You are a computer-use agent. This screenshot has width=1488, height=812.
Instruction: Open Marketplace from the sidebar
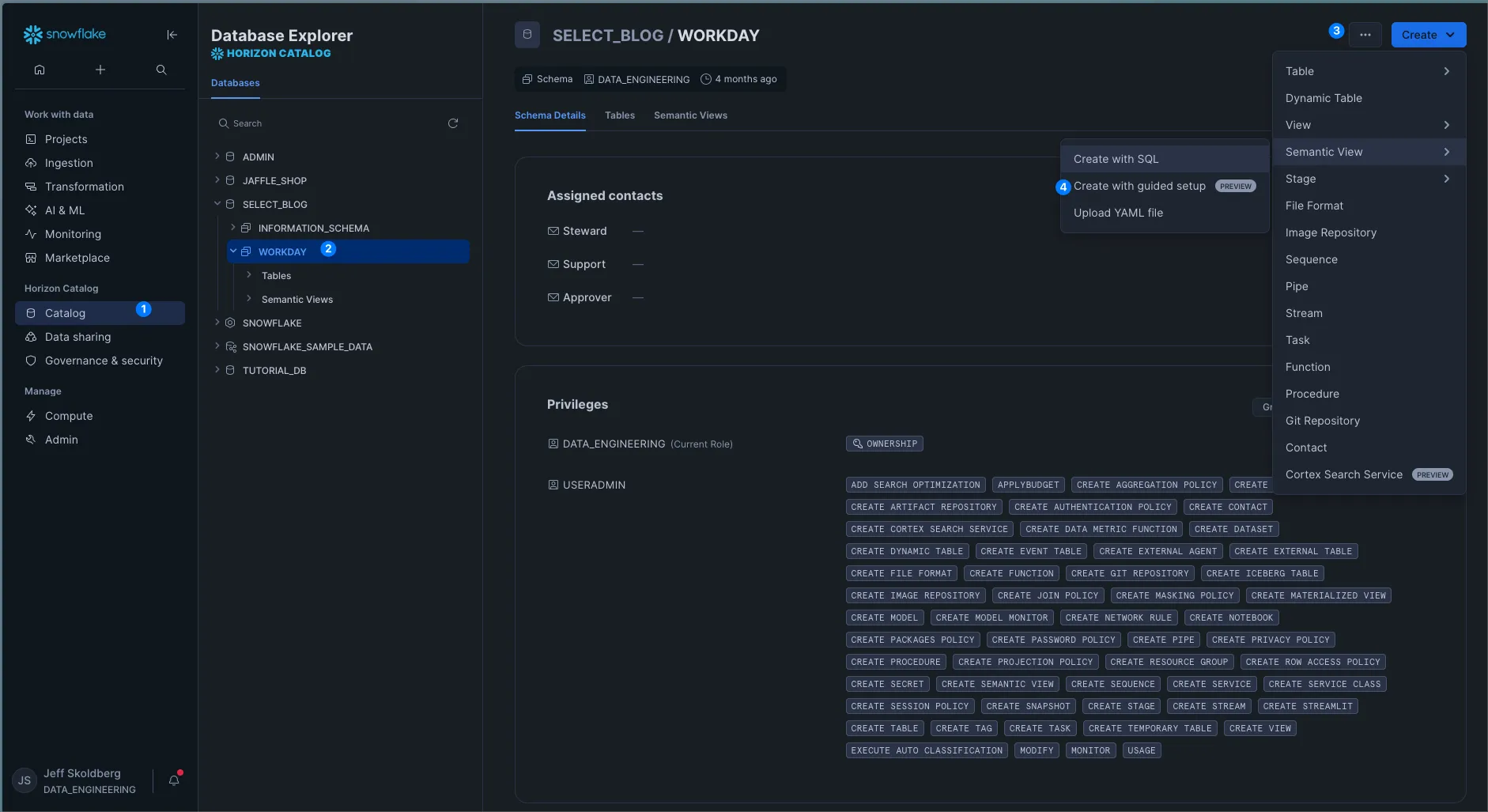click(100, 258)
